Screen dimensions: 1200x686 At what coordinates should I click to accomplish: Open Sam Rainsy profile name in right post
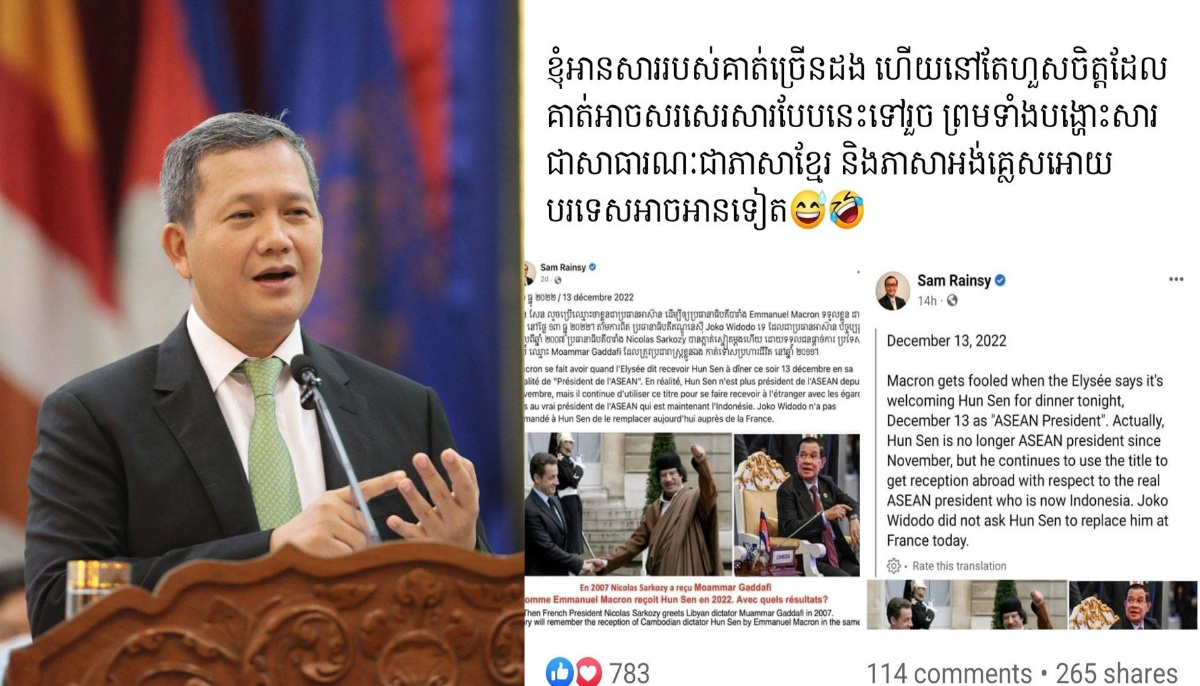(x=953, y=281)
